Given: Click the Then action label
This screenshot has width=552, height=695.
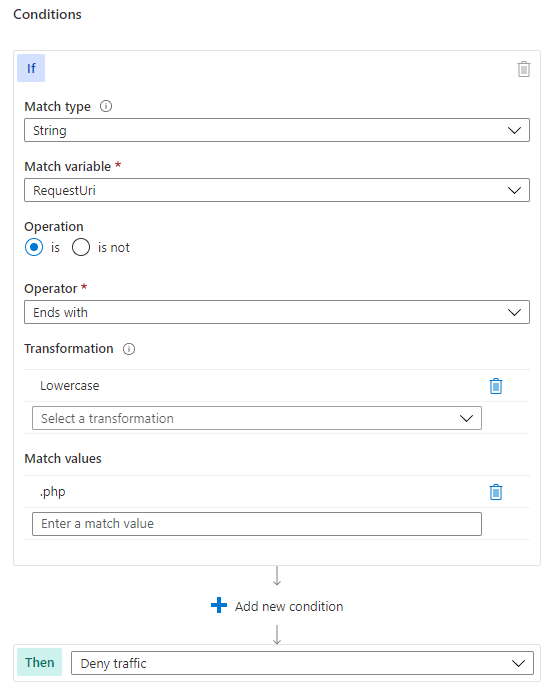Looking at the screenshot, I should coord(39,662).
